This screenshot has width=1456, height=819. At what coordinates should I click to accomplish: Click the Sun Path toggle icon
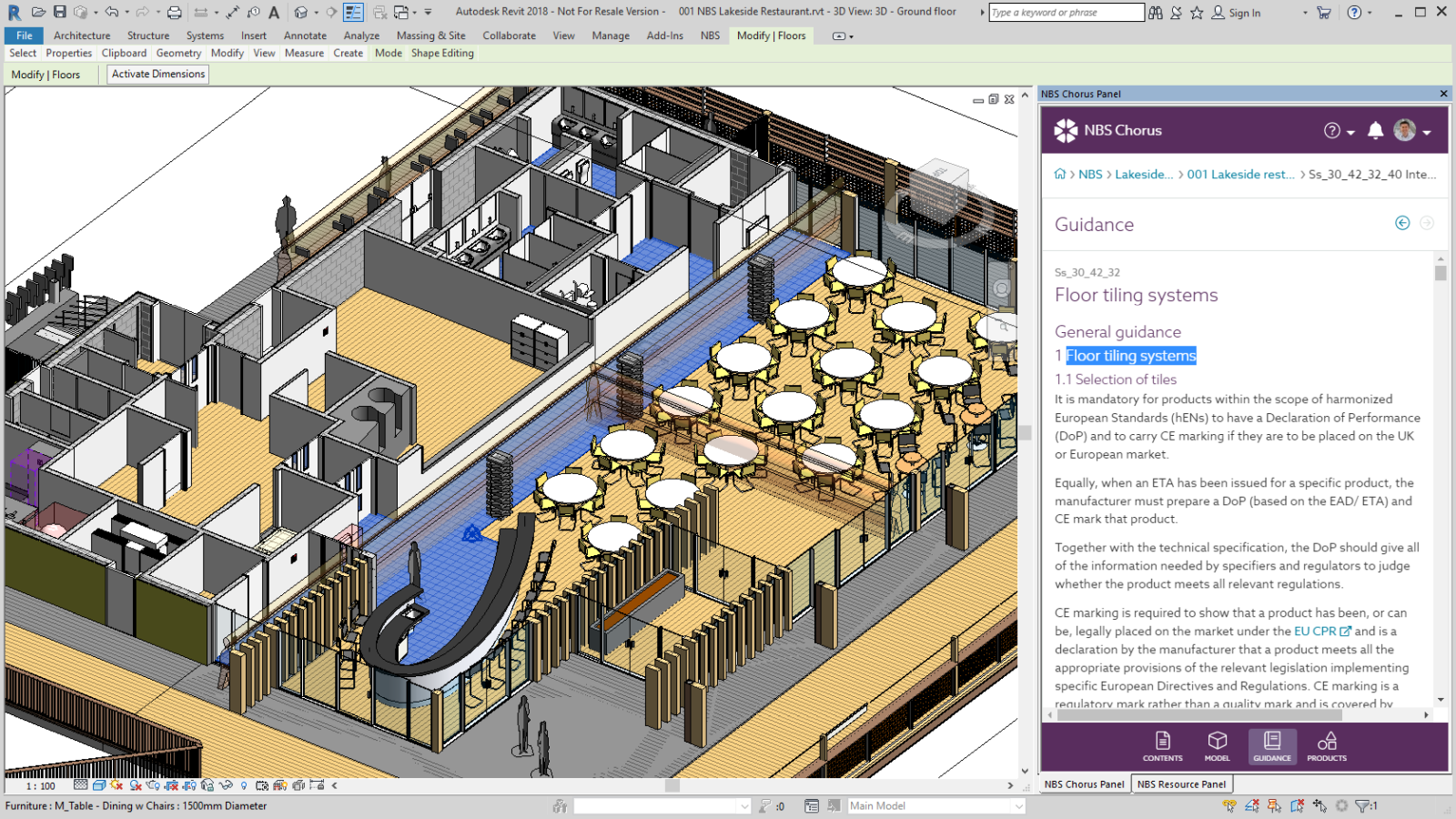[x=116, y=784]
